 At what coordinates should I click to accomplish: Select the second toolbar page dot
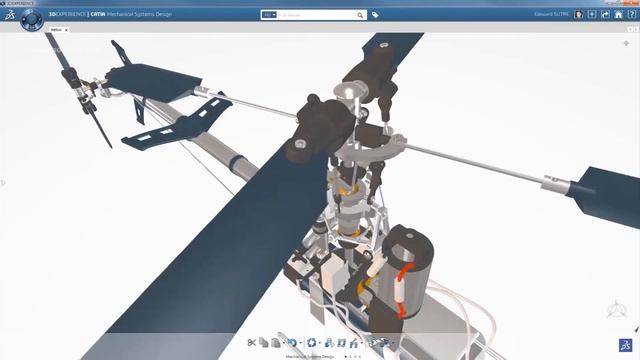pos(350,357)
